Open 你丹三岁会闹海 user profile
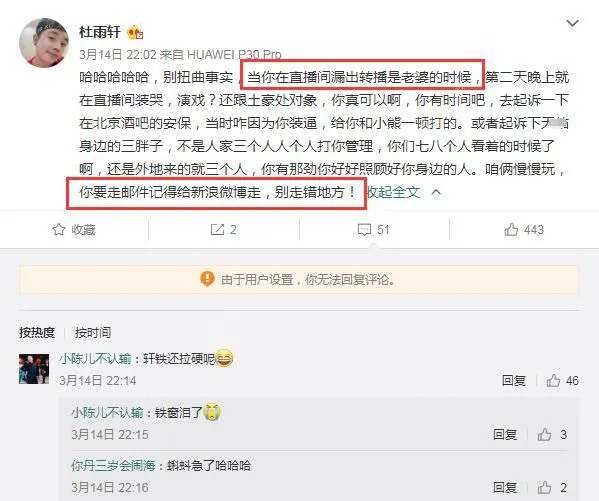The height and width of the screenshot is (501, 599). (113, 466)
